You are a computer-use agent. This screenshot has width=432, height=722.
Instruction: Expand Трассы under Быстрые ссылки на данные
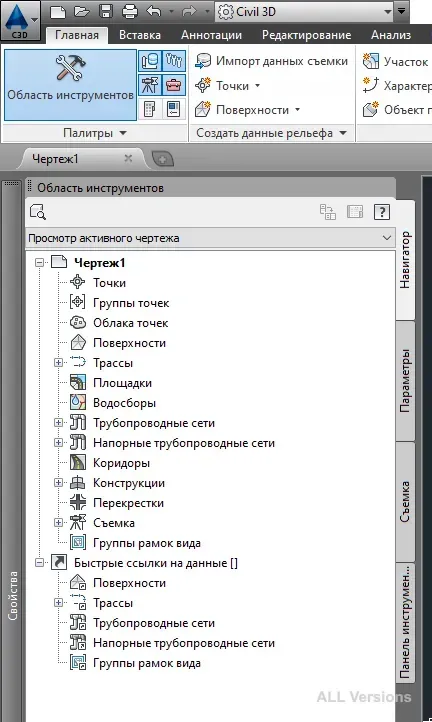pyautogui.click(x=58, y=602)
